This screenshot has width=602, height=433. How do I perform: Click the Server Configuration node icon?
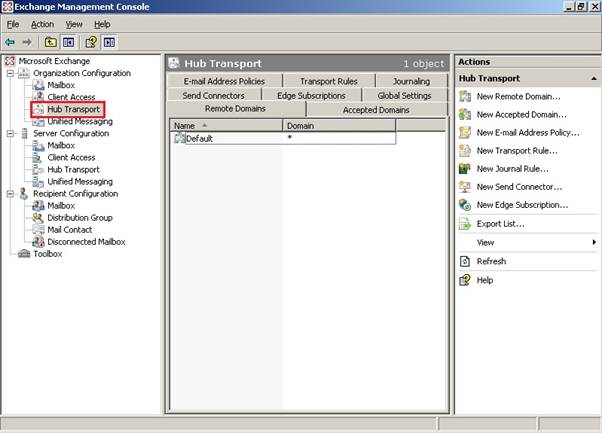(x=24, y=133)
